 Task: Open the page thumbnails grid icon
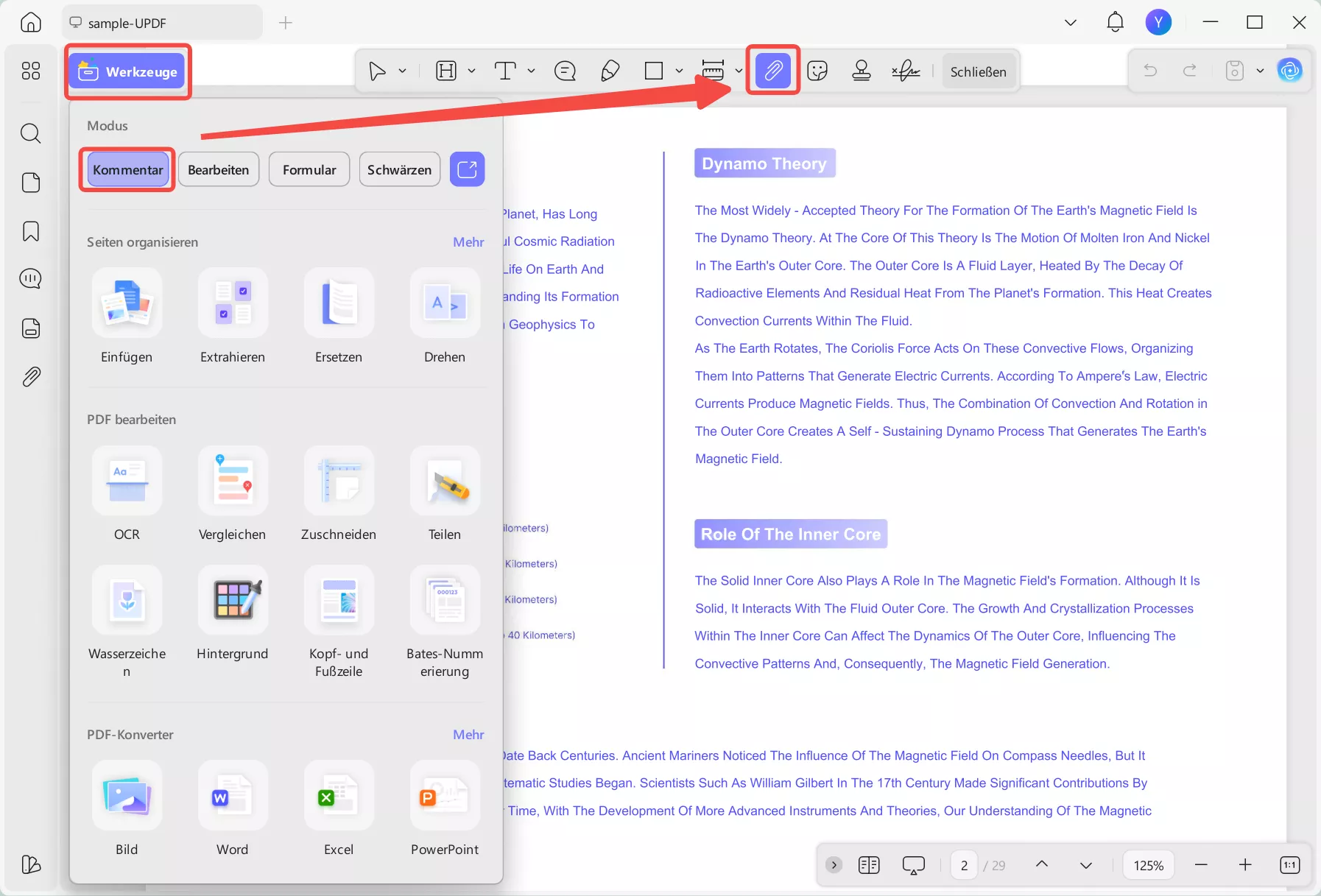[x=31, y=71]
